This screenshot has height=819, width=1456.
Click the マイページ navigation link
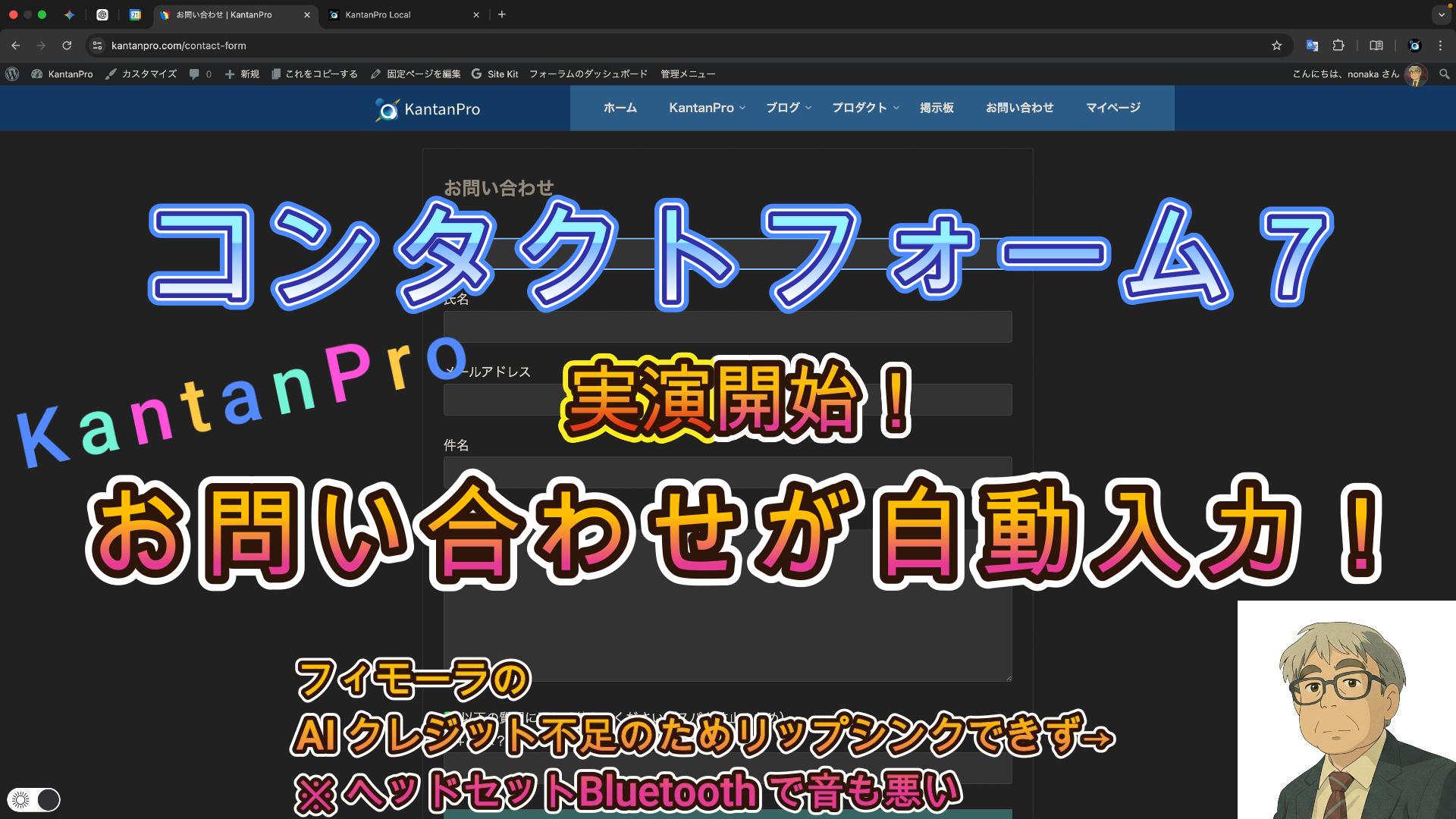1112,108
